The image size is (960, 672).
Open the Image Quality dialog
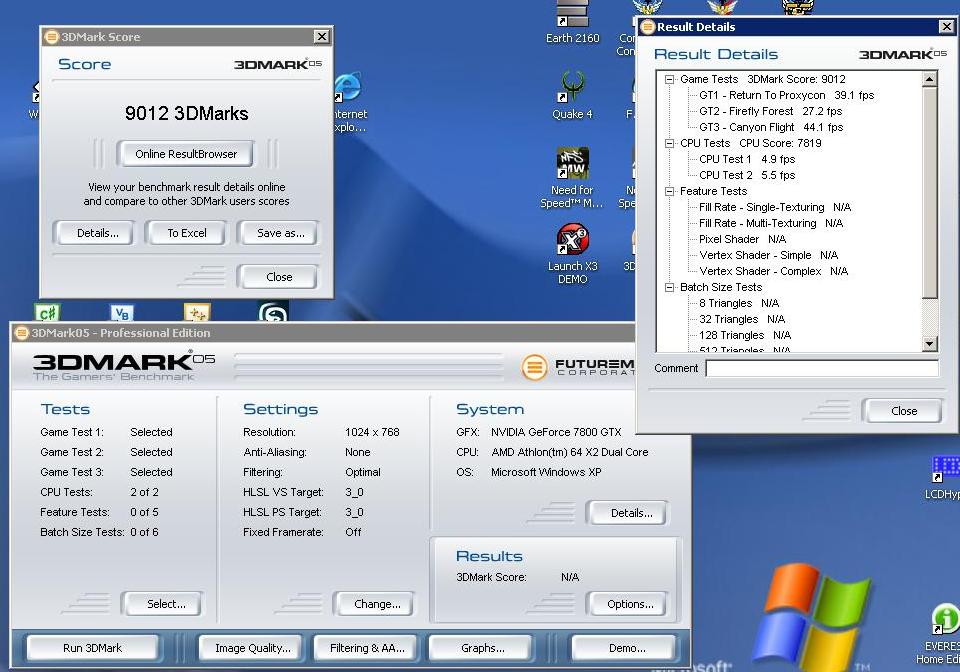253,648
